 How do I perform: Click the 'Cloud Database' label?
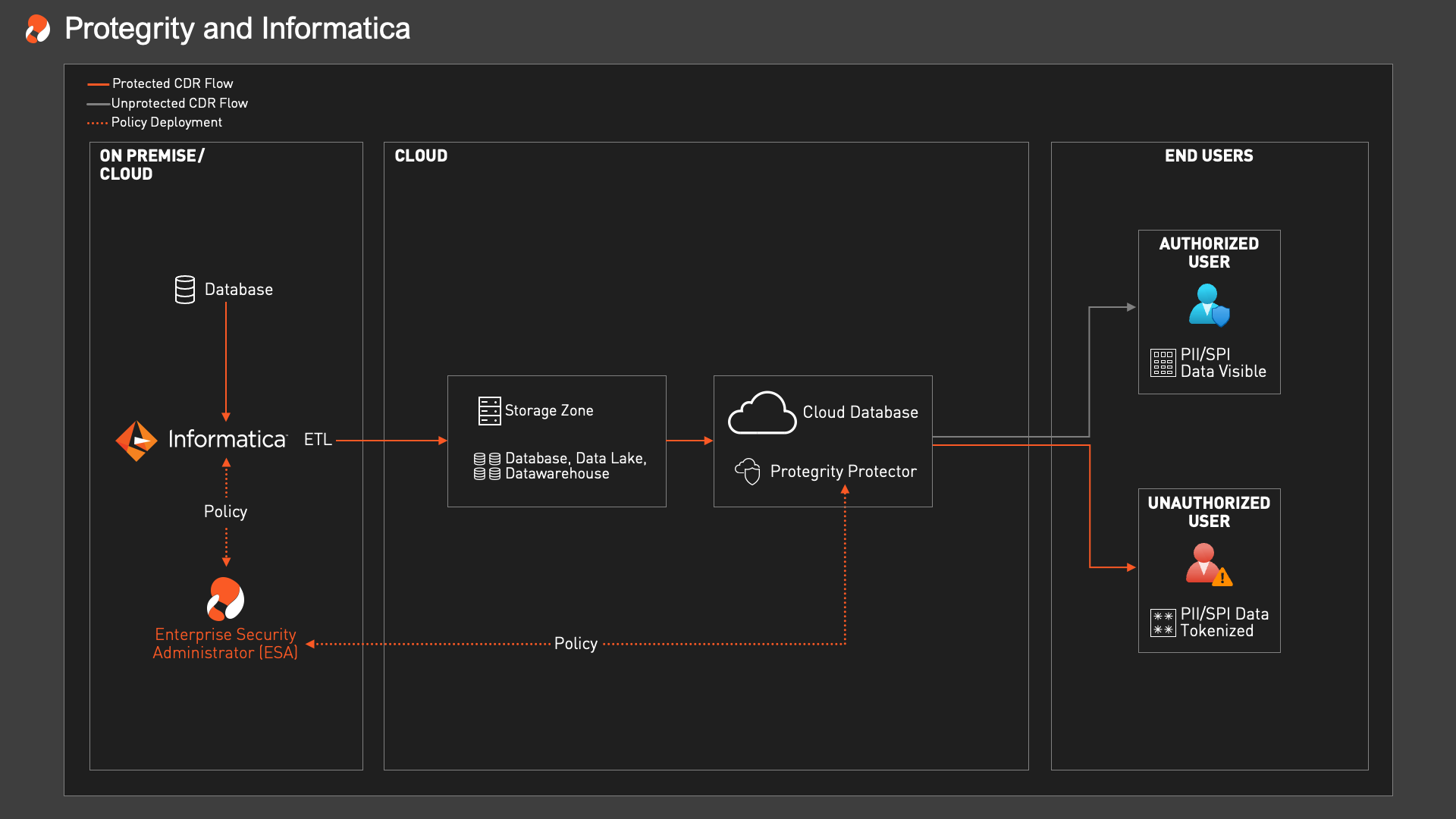click(x=861, y=413)
